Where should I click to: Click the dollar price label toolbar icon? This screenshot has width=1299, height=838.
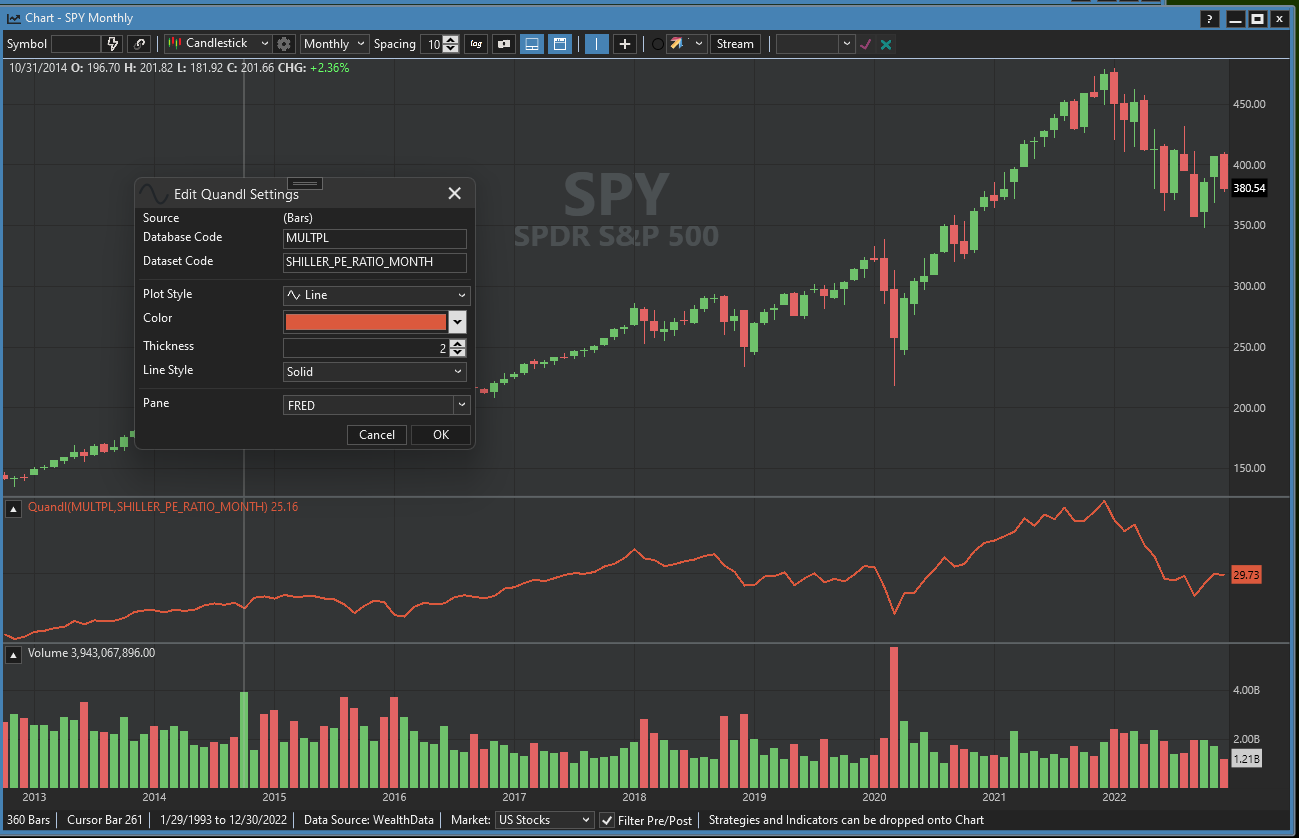pyautogui.click(x=504, y=44)
